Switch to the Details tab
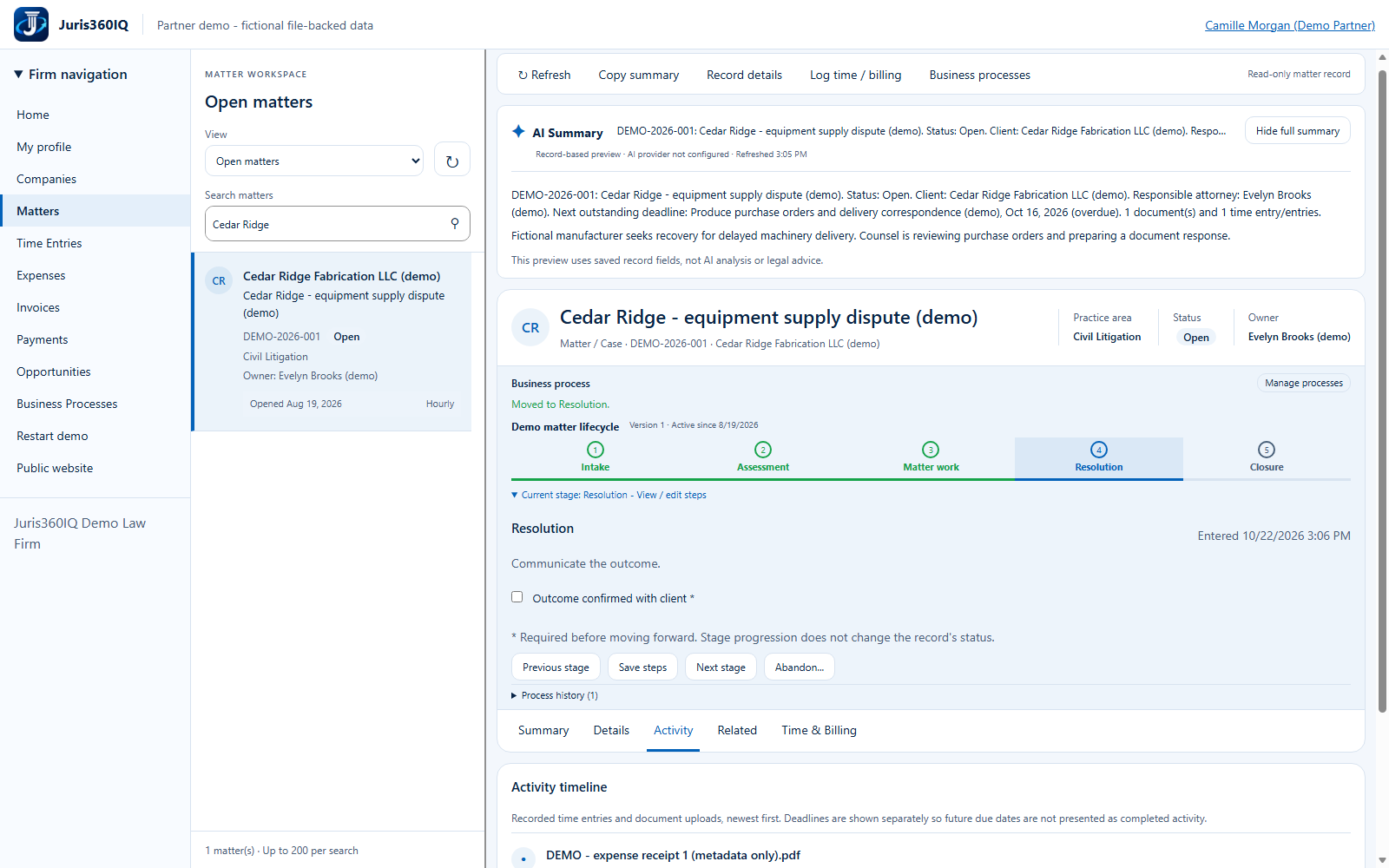 611,730
